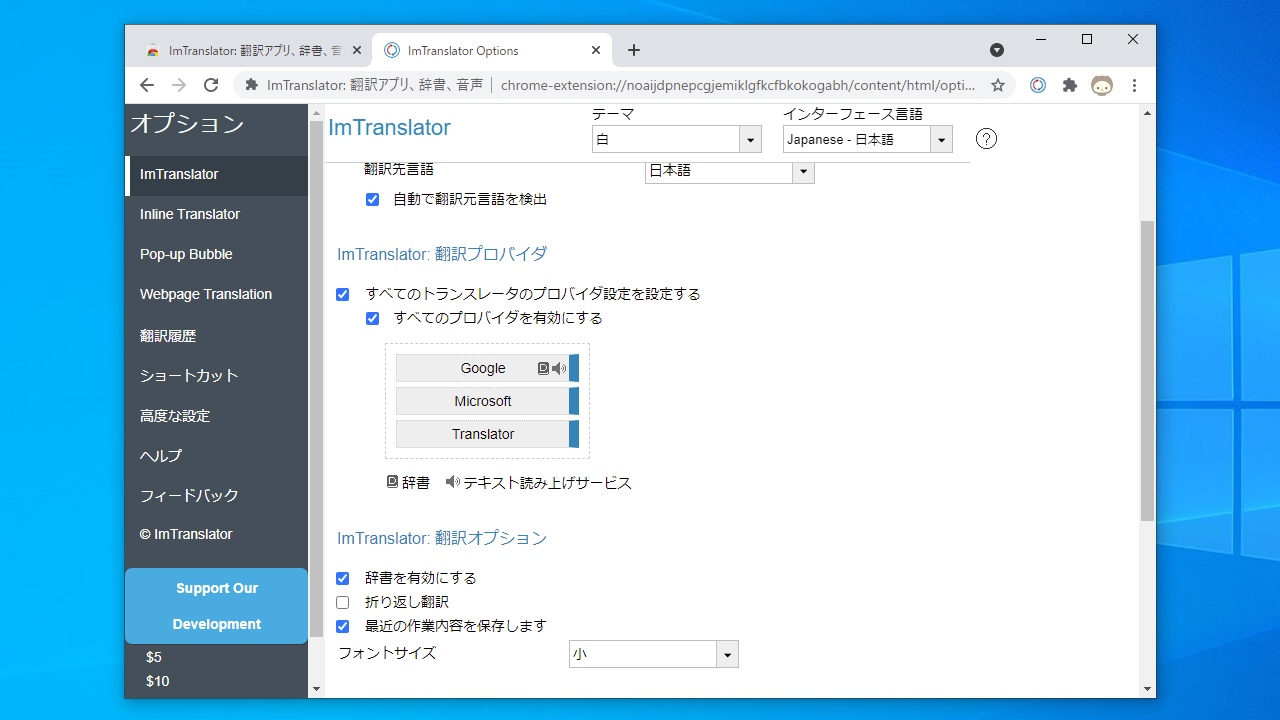
Task: Toggle 自動で翻訳元言語を検出 checkbox
Action: pyautogui.click(x=372, y=200)
